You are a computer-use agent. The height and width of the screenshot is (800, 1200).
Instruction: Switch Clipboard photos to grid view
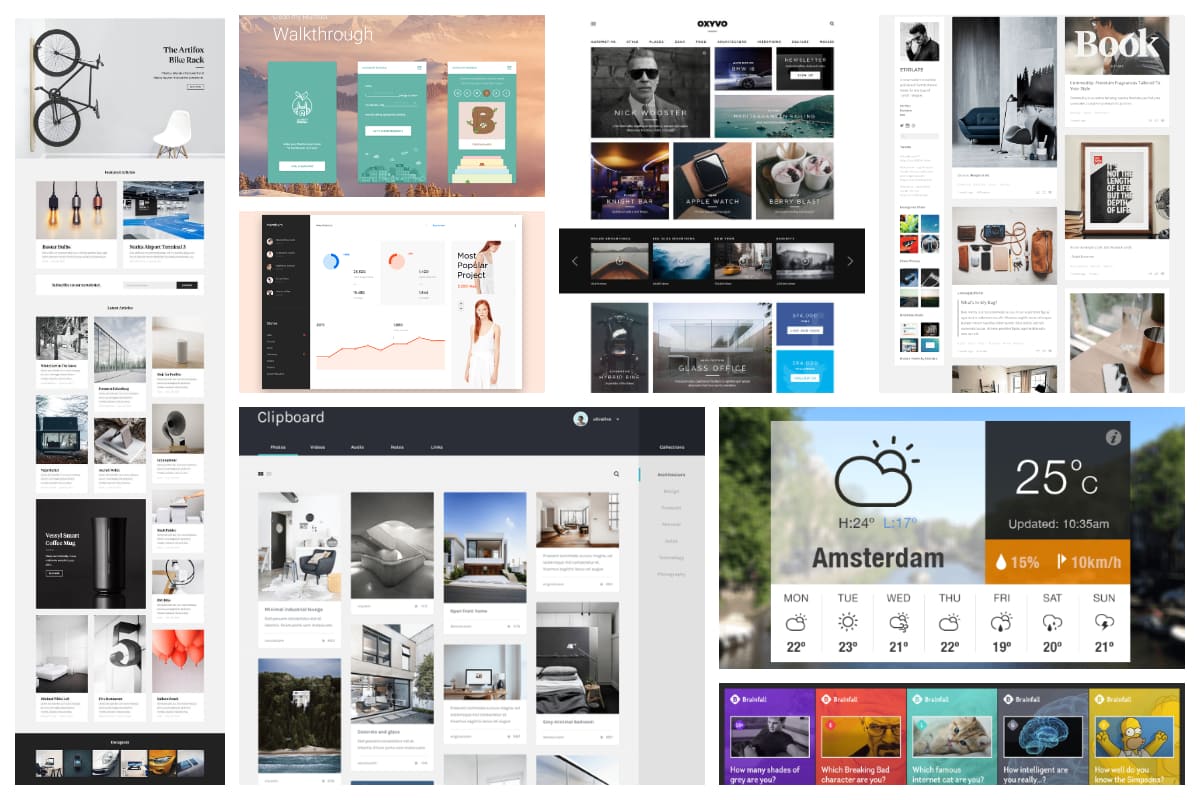(260, 474)
